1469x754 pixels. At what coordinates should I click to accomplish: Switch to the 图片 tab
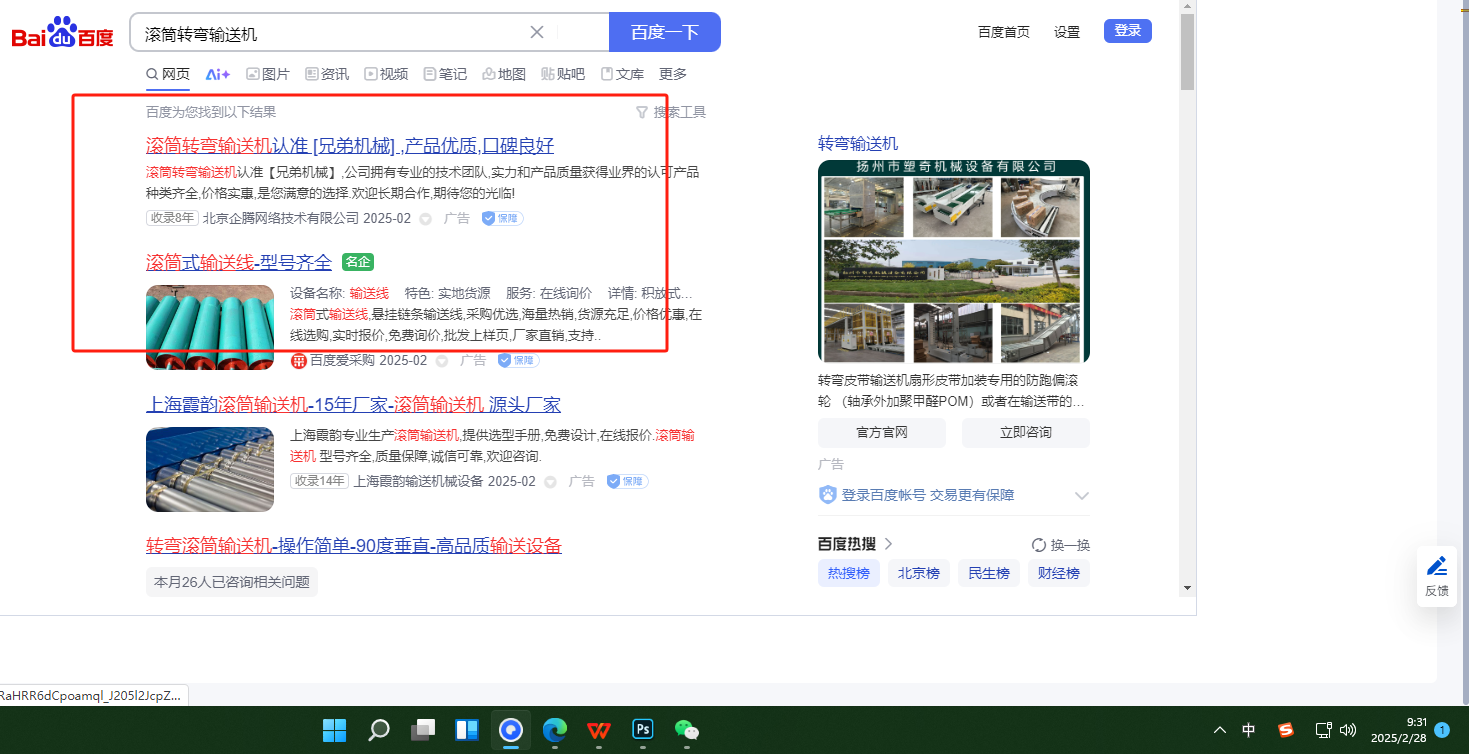268,74
